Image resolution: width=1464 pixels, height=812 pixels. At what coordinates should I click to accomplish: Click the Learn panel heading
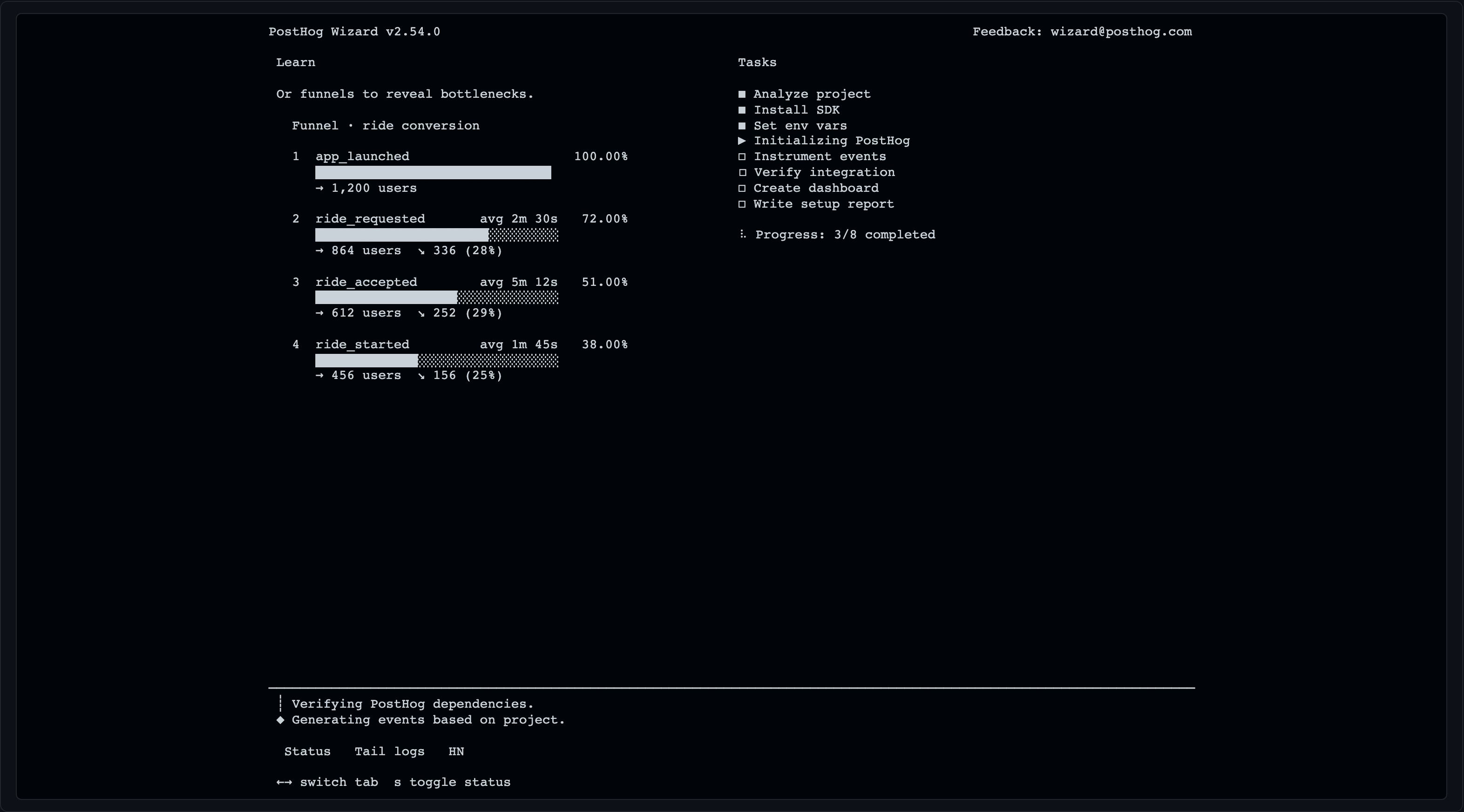(296, 62)
